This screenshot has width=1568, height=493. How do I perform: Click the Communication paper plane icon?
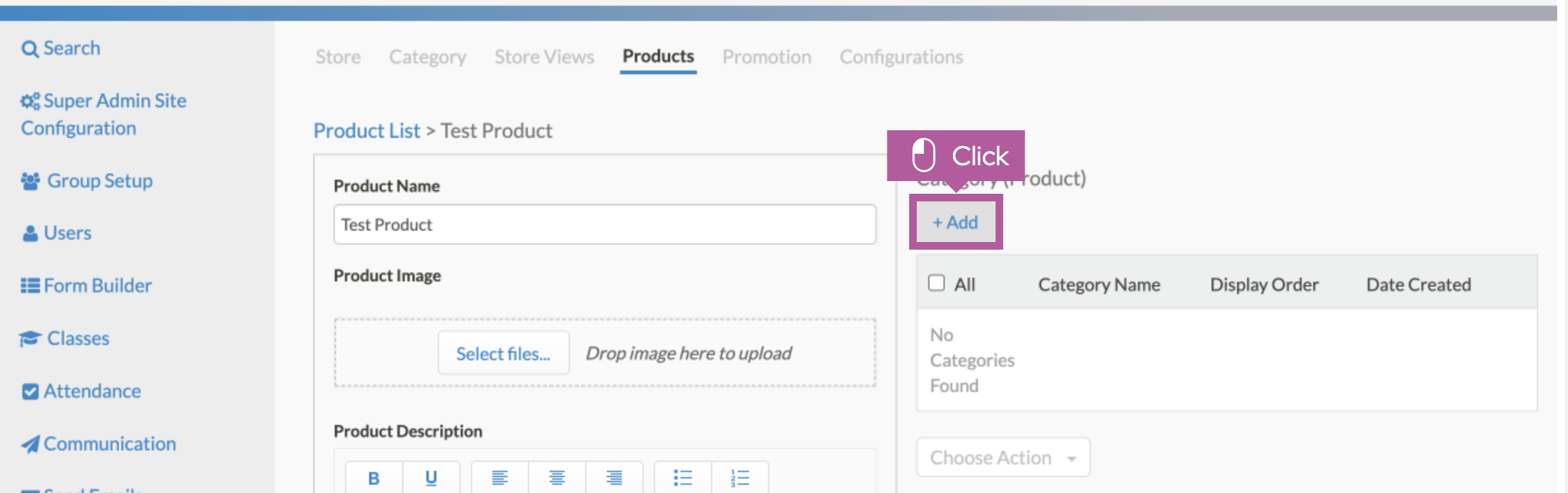pyautogui.click(x=30, y=444)
